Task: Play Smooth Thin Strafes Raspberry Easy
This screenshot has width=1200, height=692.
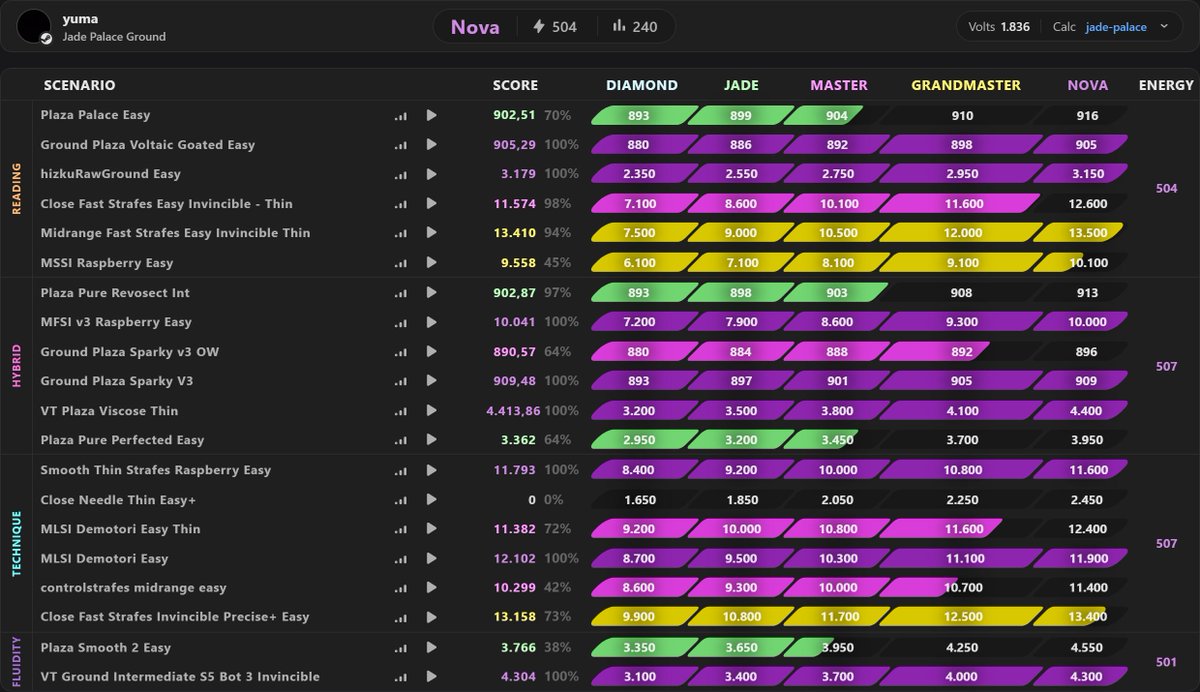Action: [431, 470]
